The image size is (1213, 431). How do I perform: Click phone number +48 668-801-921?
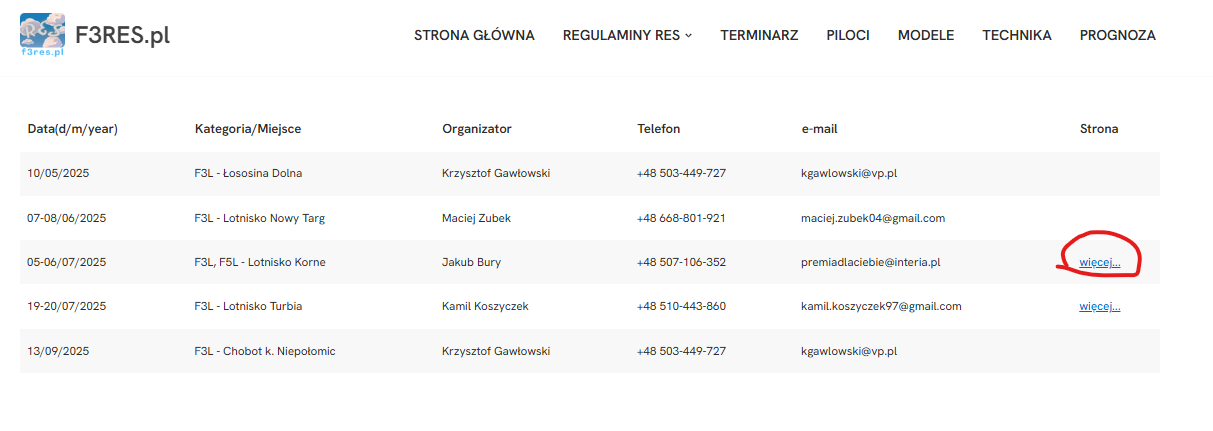pyautogui.click(x=681, y=218)
